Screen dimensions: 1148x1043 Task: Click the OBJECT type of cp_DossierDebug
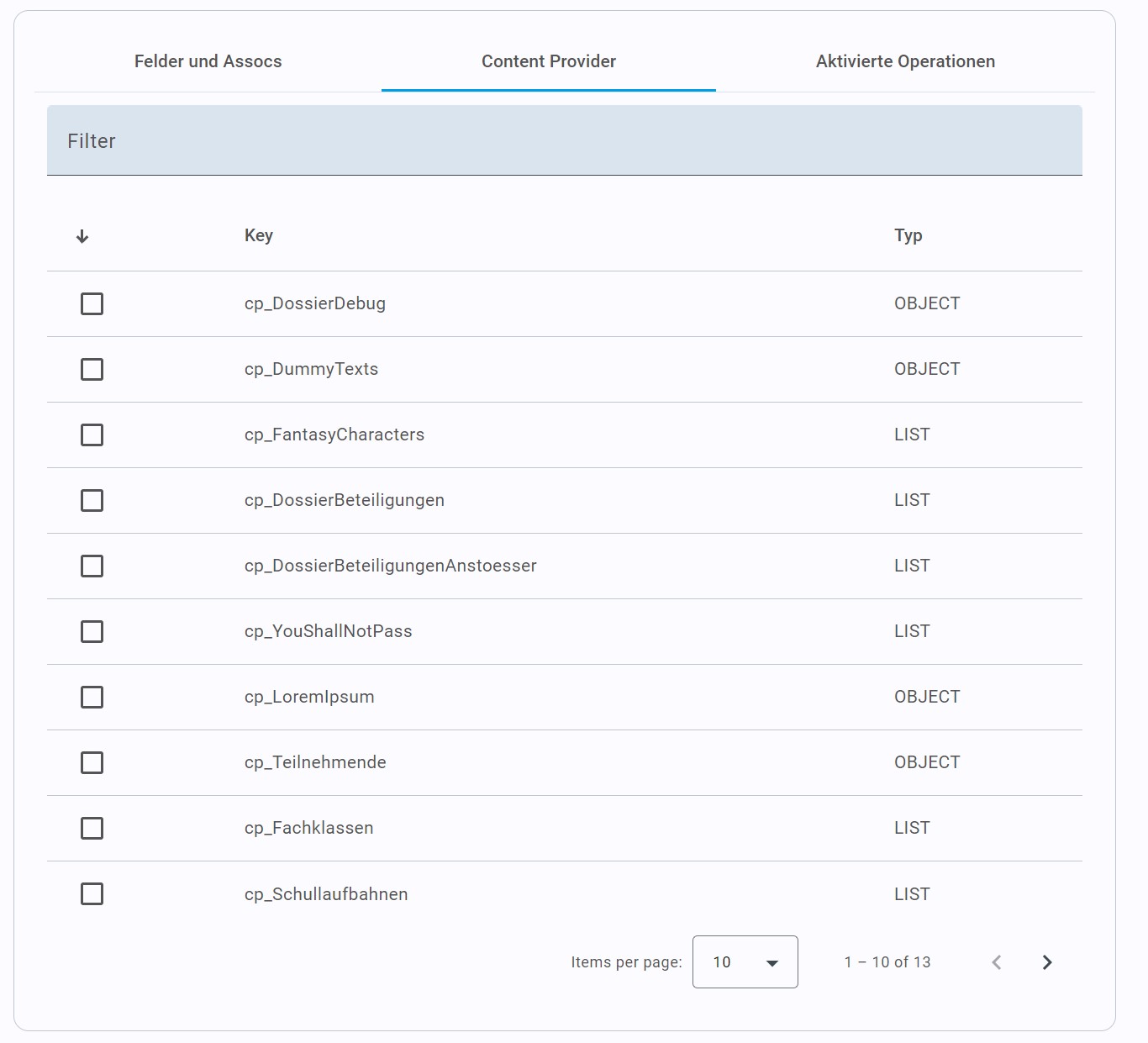[927, 303]
